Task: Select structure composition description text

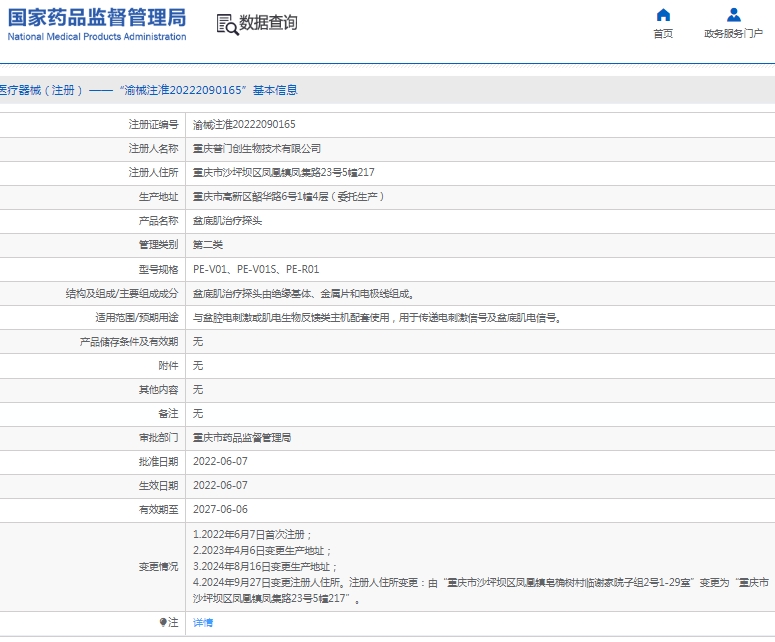Action: [x=303, y=294]
